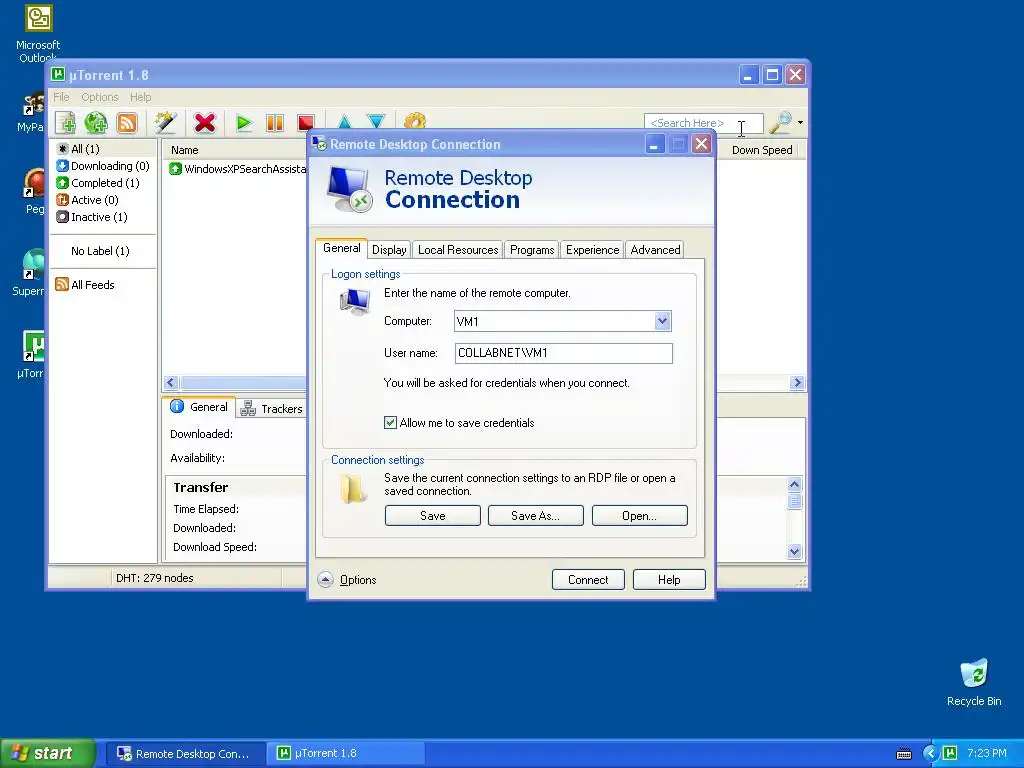Click the µTorrent 1.8 taskbar button
The width and height of the screenshot is (1024, 768).
pyautogui.click(x=347, y=753)
